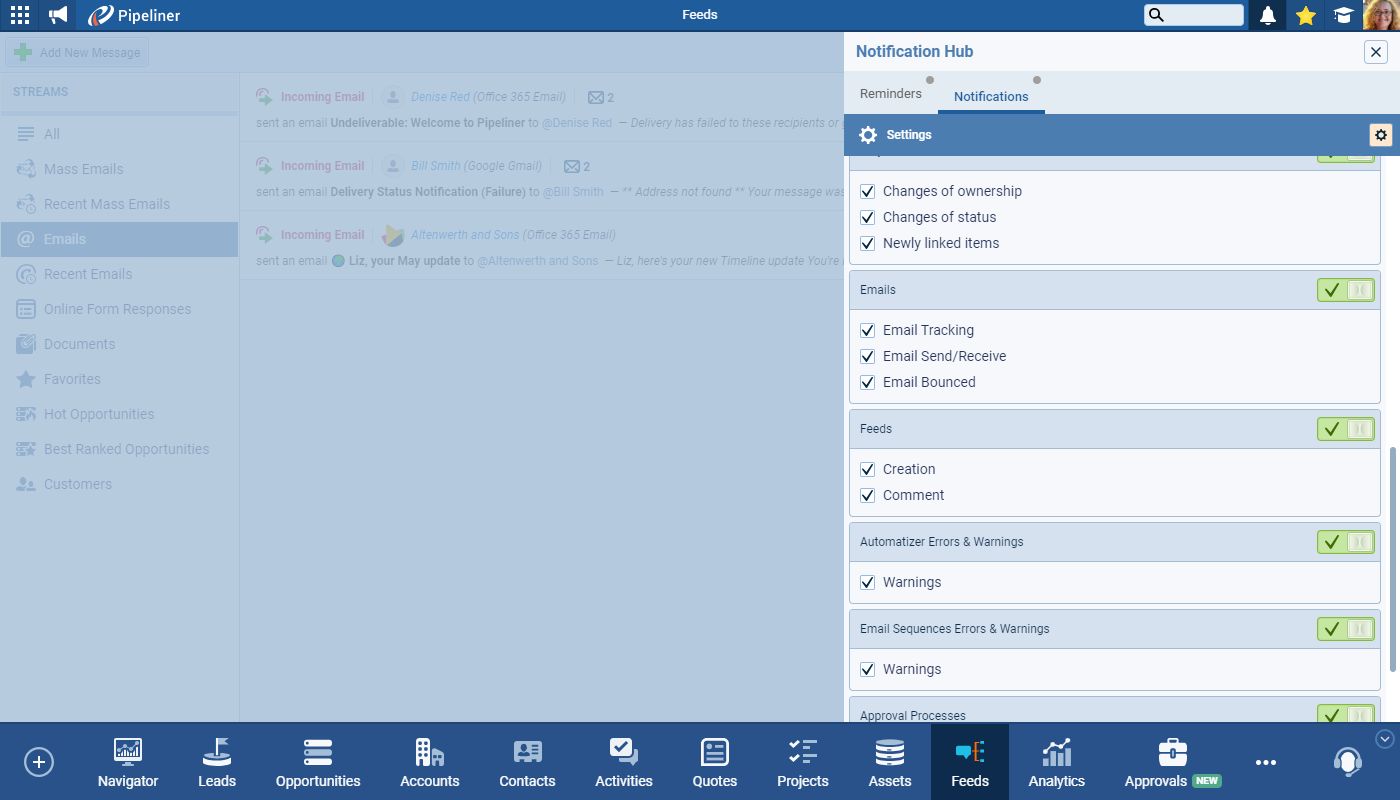Switch to the Reminders tab
1400x800 pixels.
pos(891,94)
